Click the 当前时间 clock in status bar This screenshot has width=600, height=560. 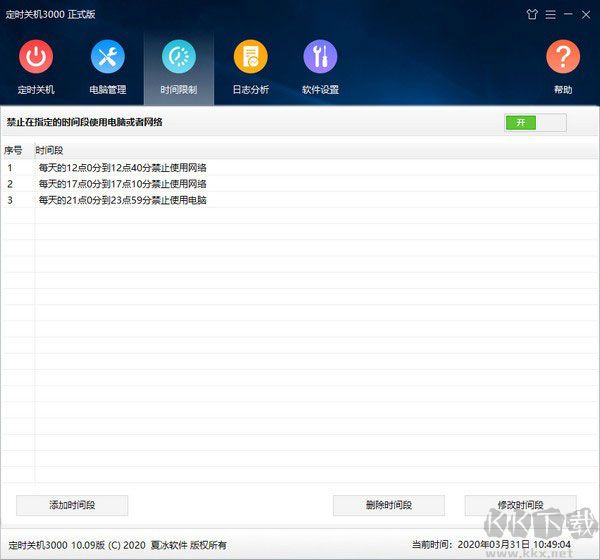click(491, 544)
